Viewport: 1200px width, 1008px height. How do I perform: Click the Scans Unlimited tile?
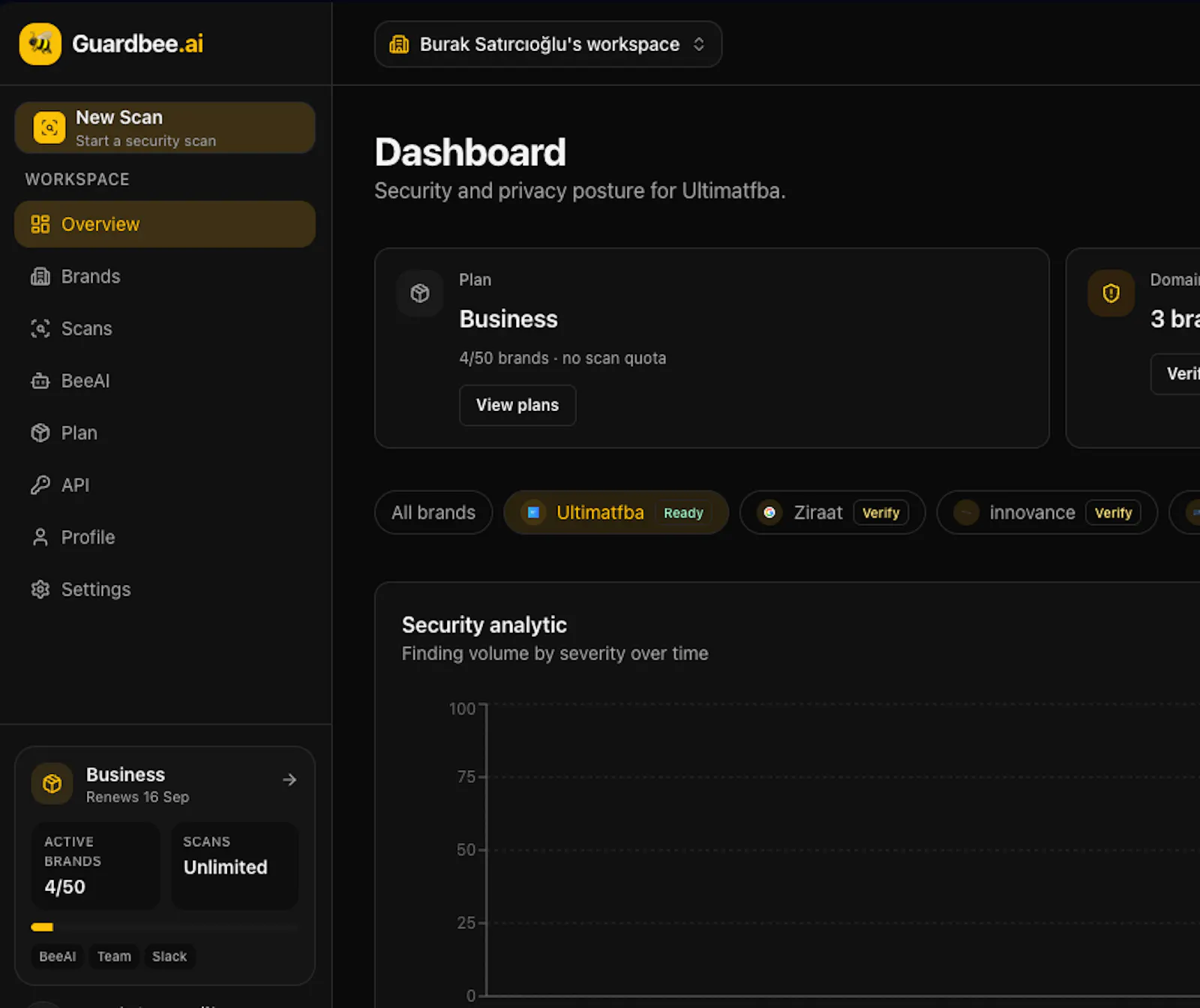[x=235, y=866]
